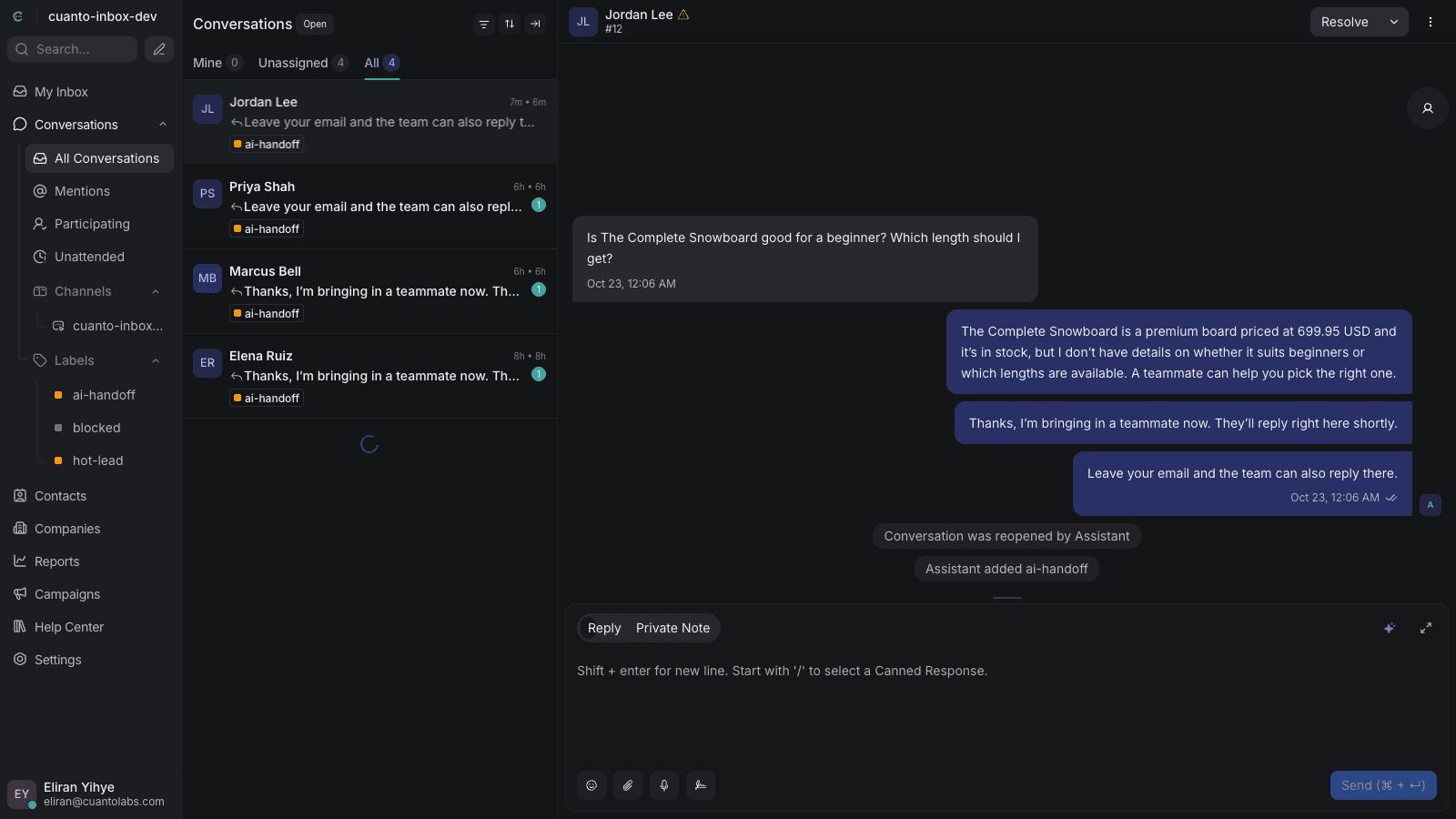Screen dimensions: 1456x819
Task: Collapse the conversation list panel arrow
Action: (x=535, y=25)
